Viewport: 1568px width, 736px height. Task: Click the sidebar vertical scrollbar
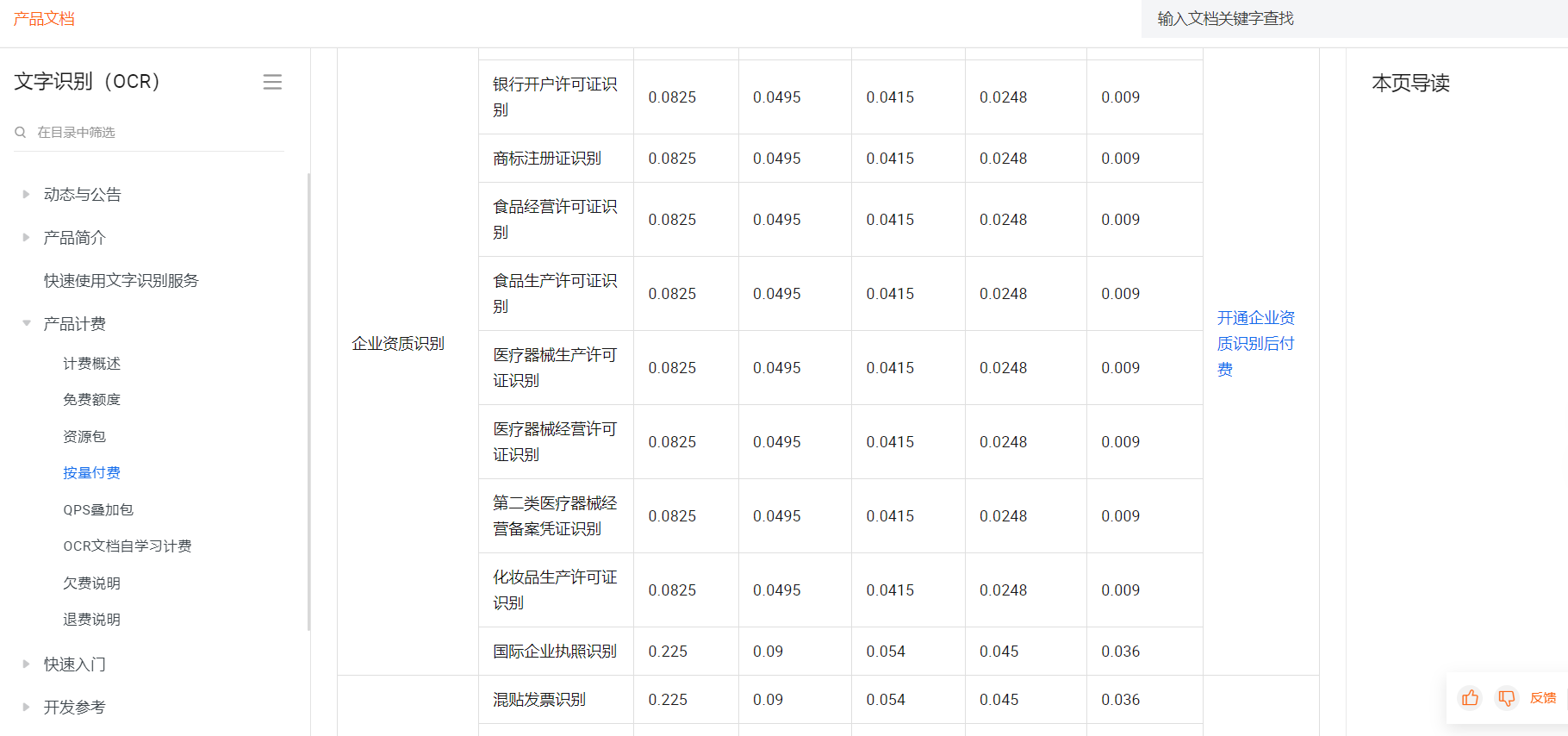[308, 402]
